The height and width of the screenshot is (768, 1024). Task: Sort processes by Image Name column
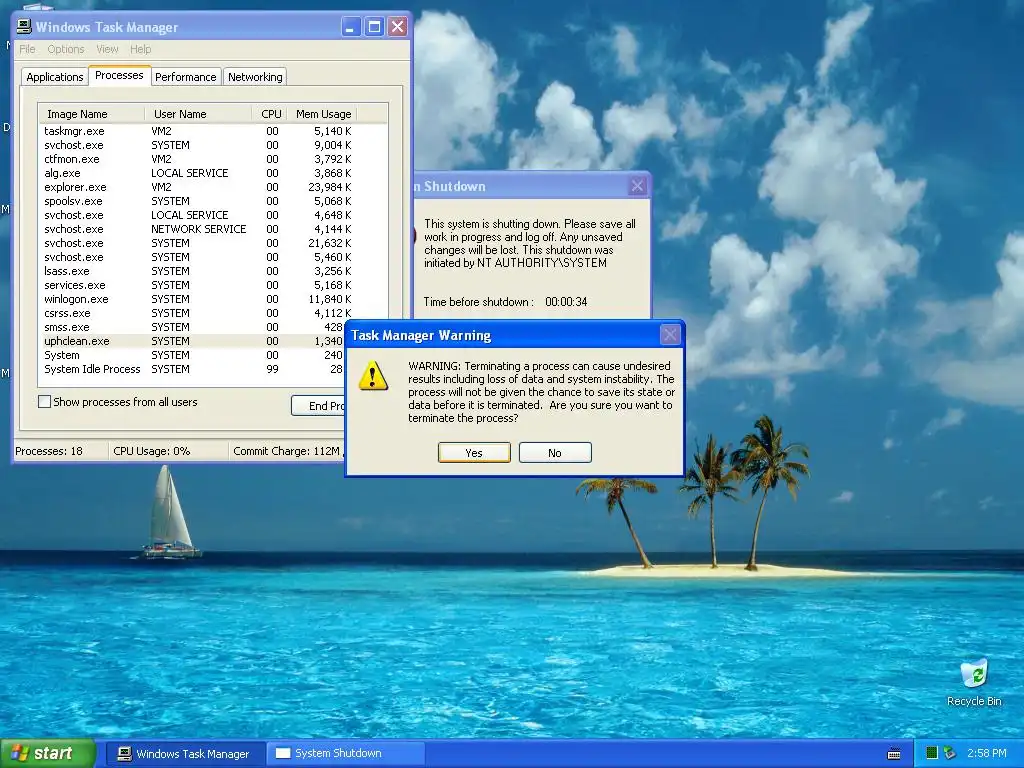(x=91, y=114)
